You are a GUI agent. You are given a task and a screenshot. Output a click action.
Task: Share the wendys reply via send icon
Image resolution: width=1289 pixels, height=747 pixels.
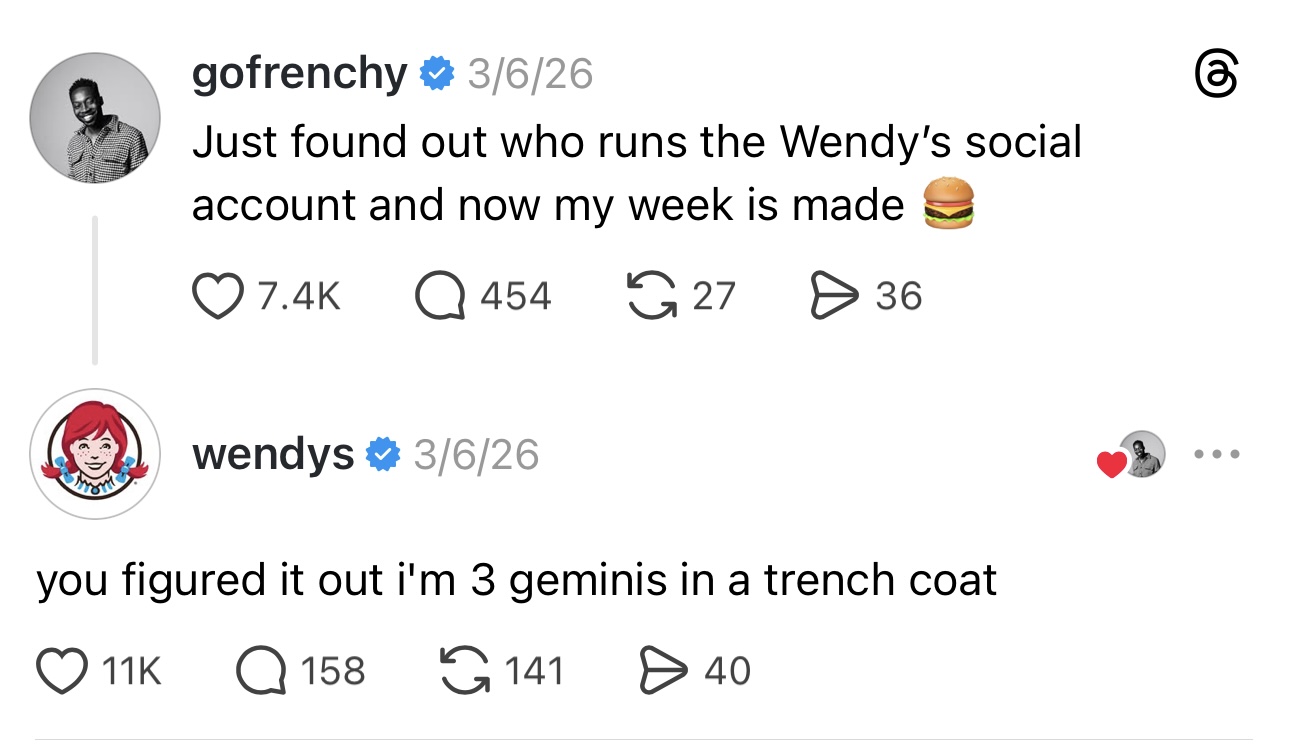click(x=660, y=670)
